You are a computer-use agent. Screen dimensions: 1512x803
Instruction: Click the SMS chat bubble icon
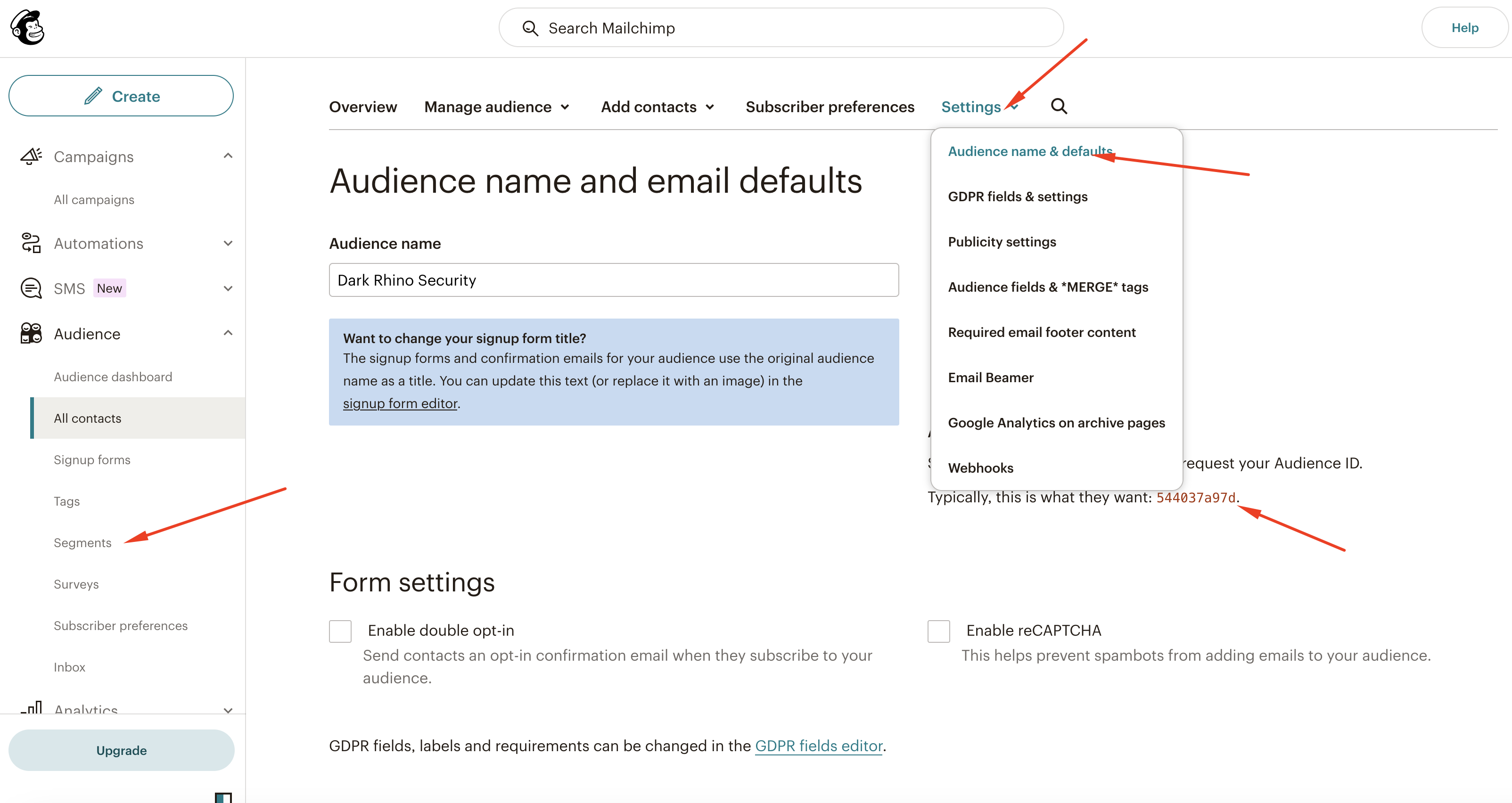[x=31, y=288]
